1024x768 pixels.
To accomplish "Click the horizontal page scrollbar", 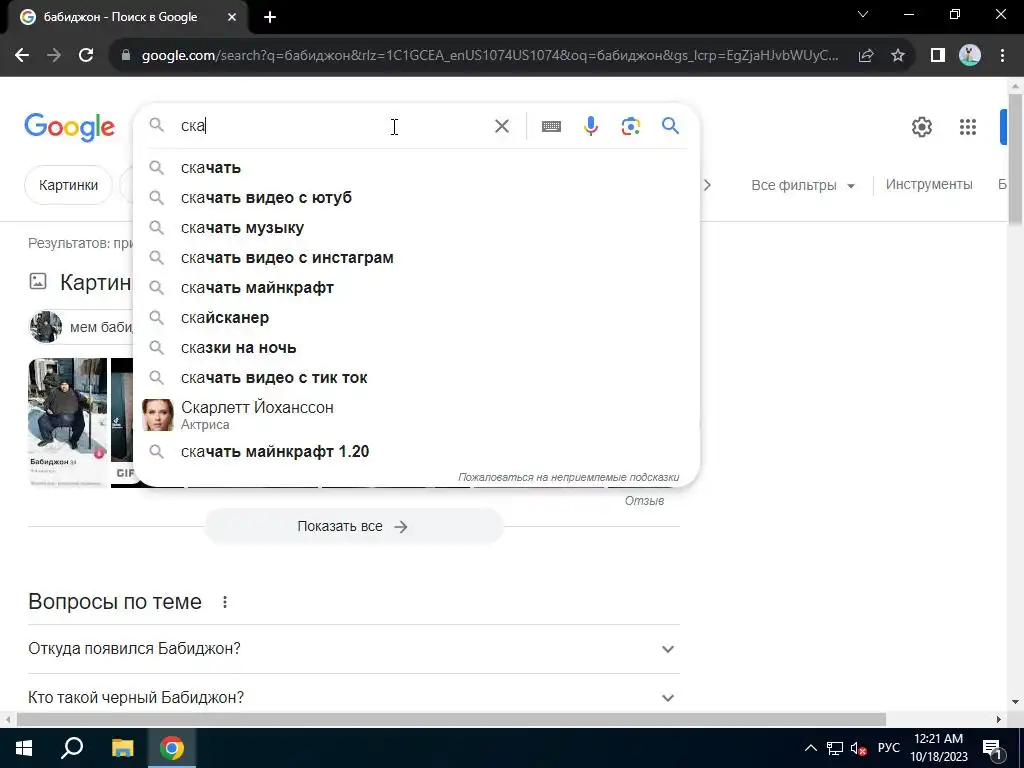I will [x=451, y=720].
